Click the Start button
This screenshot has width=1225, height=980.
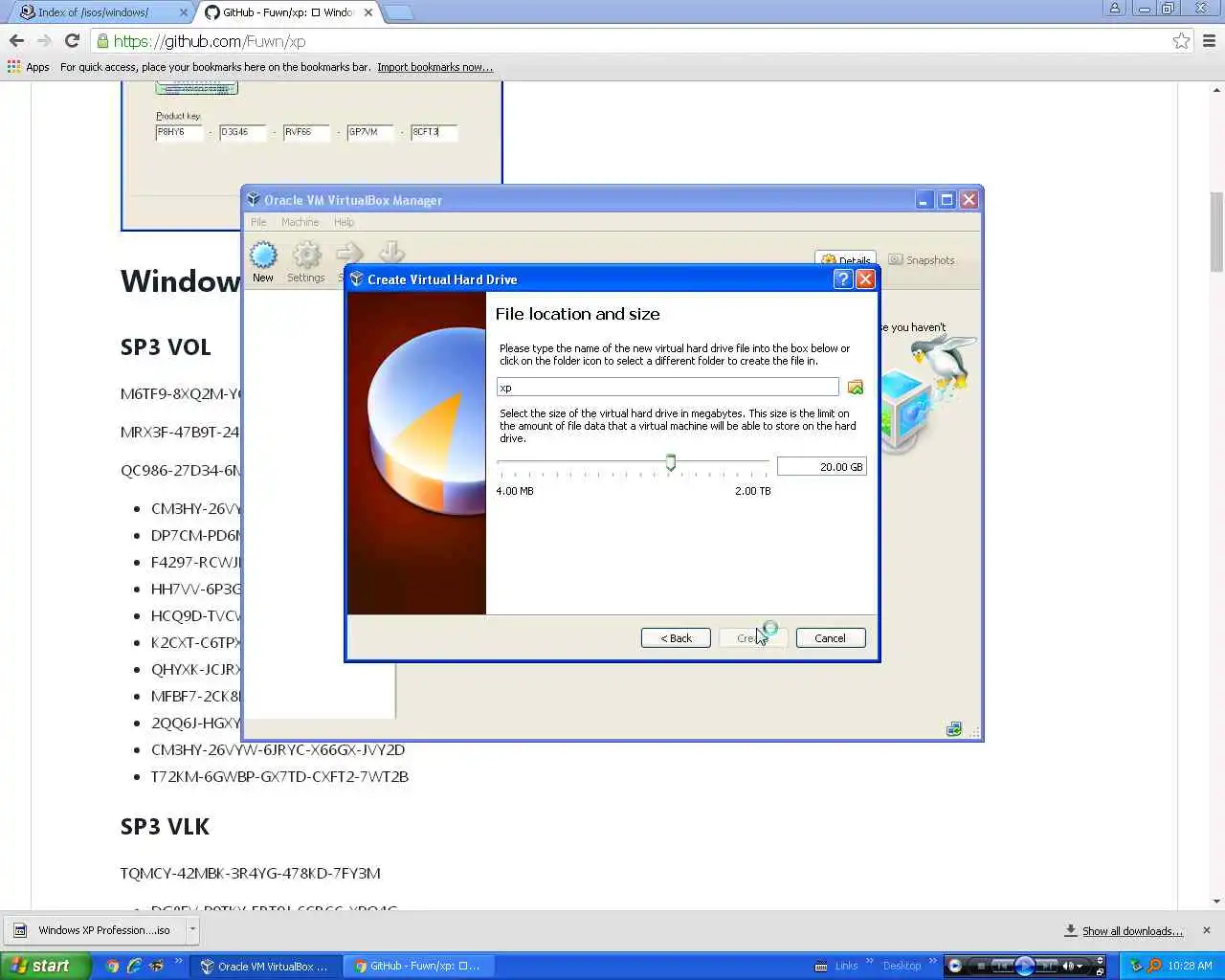click(45, 966)
